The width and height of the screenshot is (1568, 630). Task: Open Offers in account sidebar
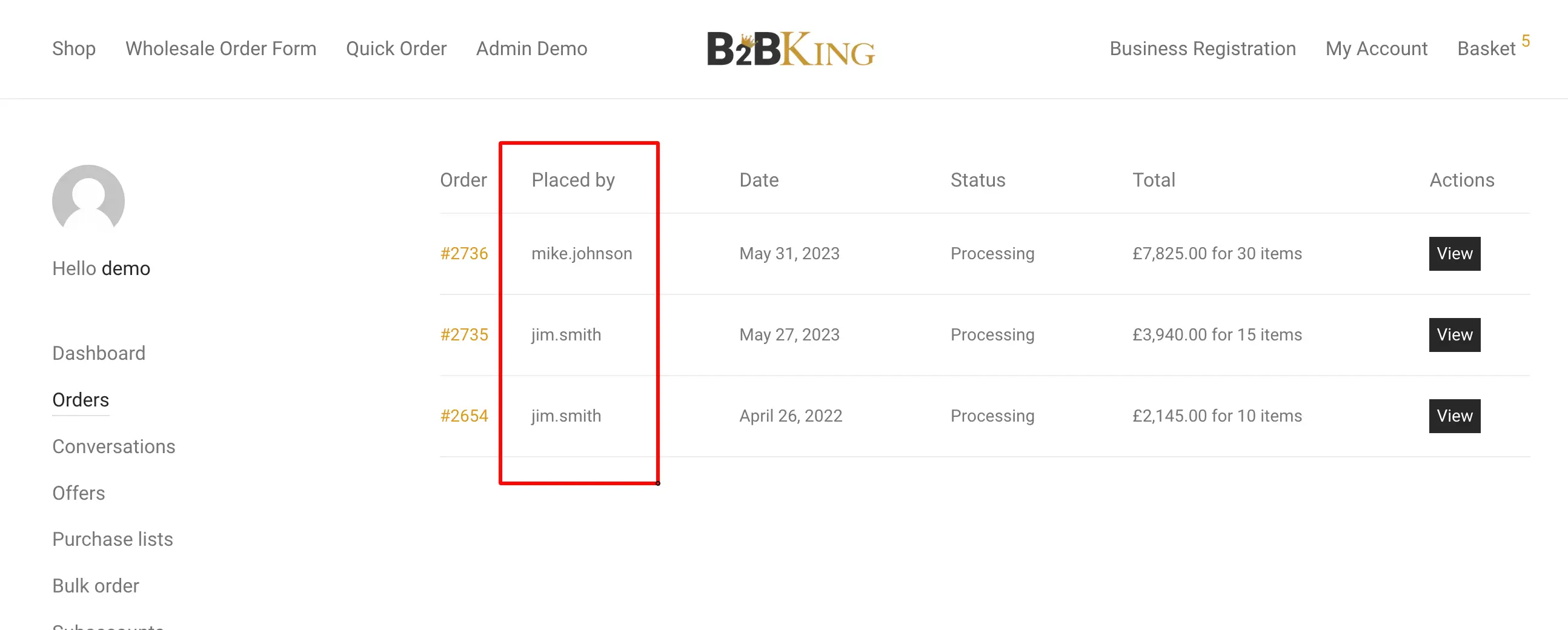(x=79, y=493)
